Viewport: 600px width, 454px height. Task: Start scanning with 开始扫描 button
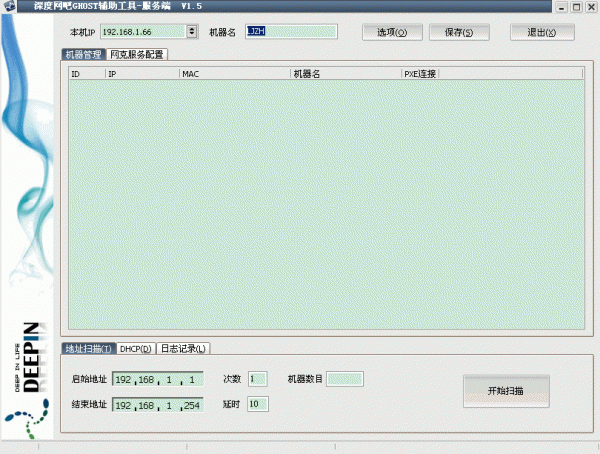tap(506, 391)
